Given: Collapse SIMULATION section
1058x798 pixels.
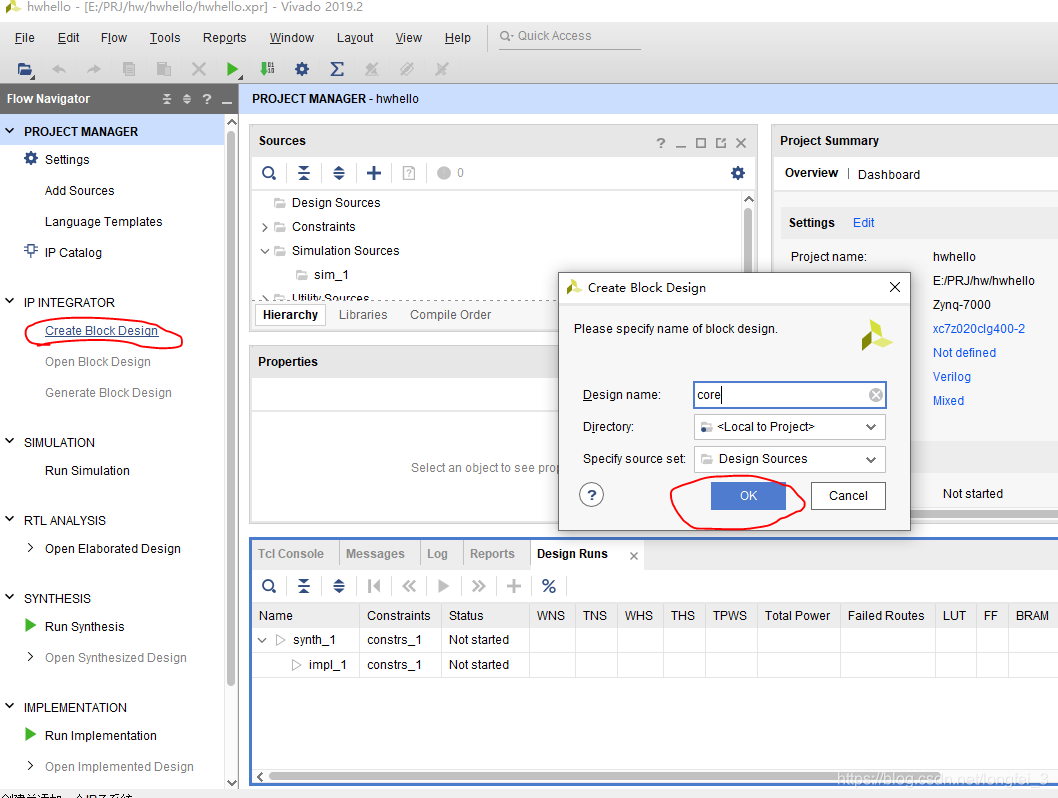Looking at the screenshot, I should coord(9,441).
